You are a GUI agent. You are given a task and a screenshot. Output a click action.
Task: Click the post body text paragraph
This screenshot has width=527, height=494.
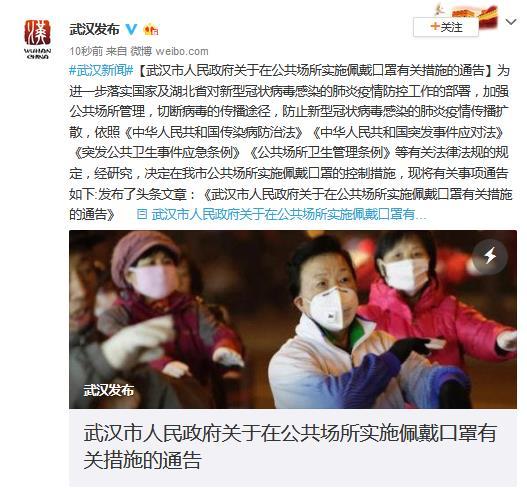[x=290, y=142]
